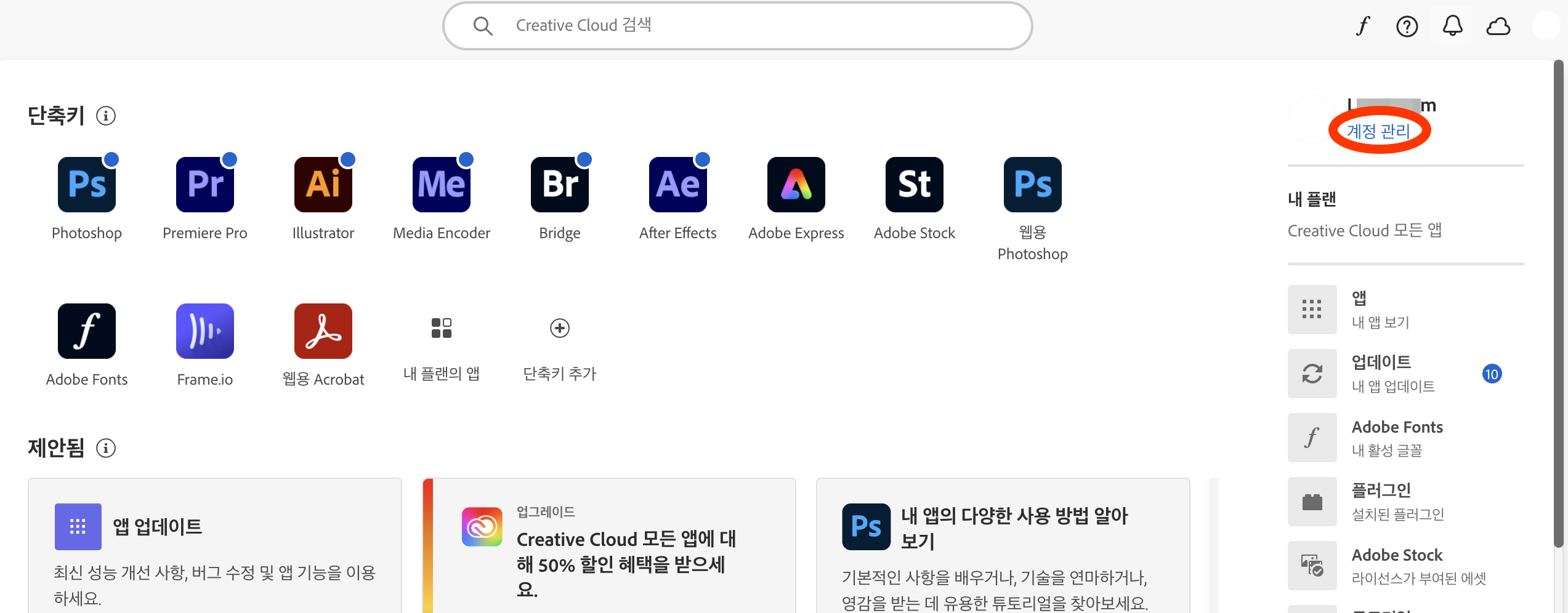Open 내 플랜의 앱 grid icon

coord(442,328)
